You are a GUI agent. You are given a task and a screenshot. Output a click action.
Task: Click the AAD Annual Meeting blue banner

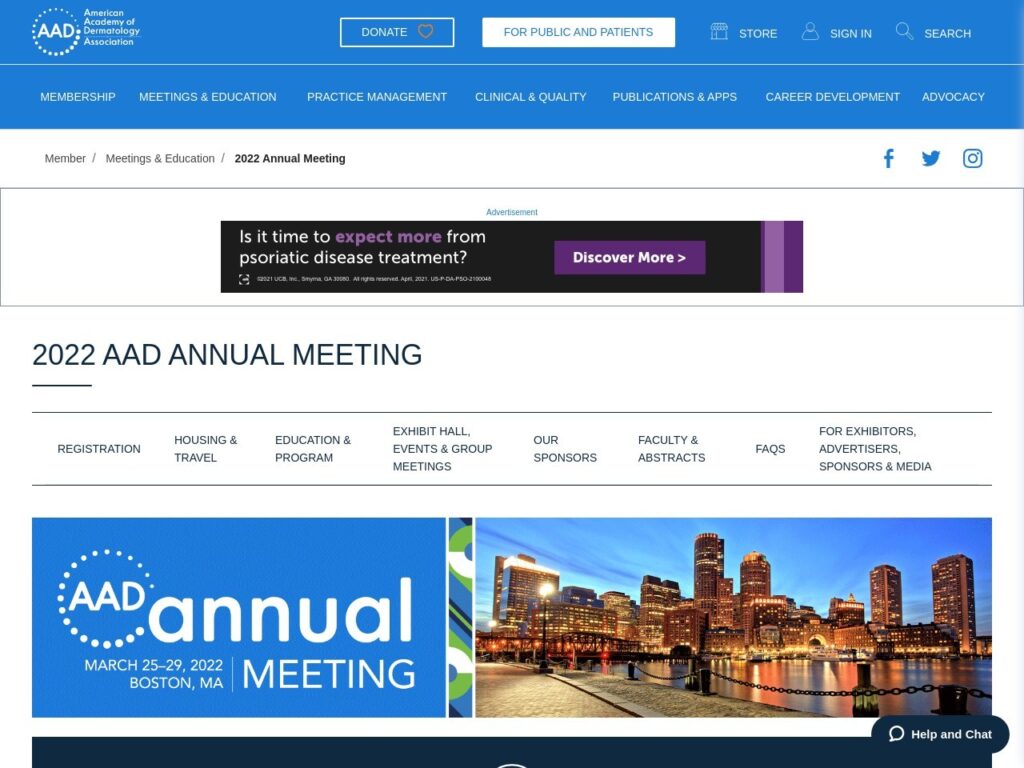pos(239,617)
